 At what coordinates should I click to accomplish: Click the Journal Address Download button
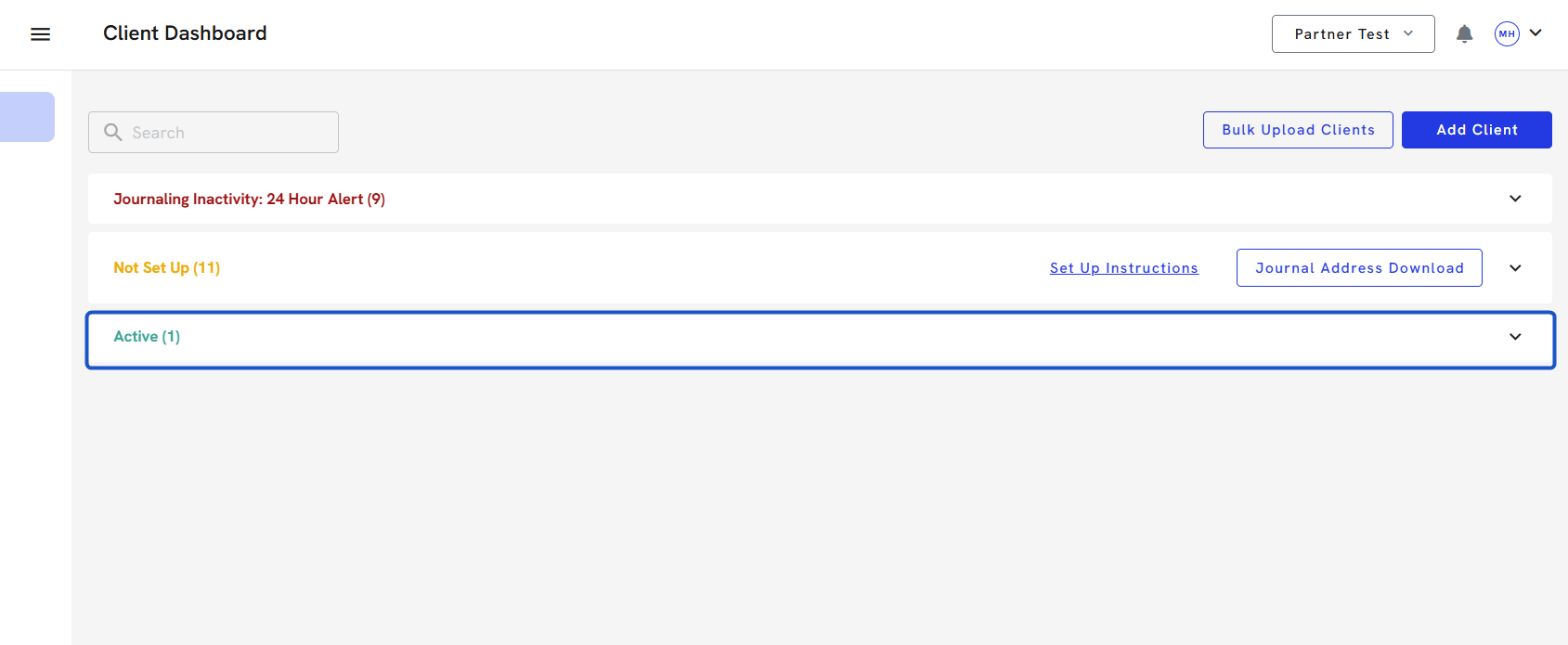pyautogui.click(x=1359, y=268)
